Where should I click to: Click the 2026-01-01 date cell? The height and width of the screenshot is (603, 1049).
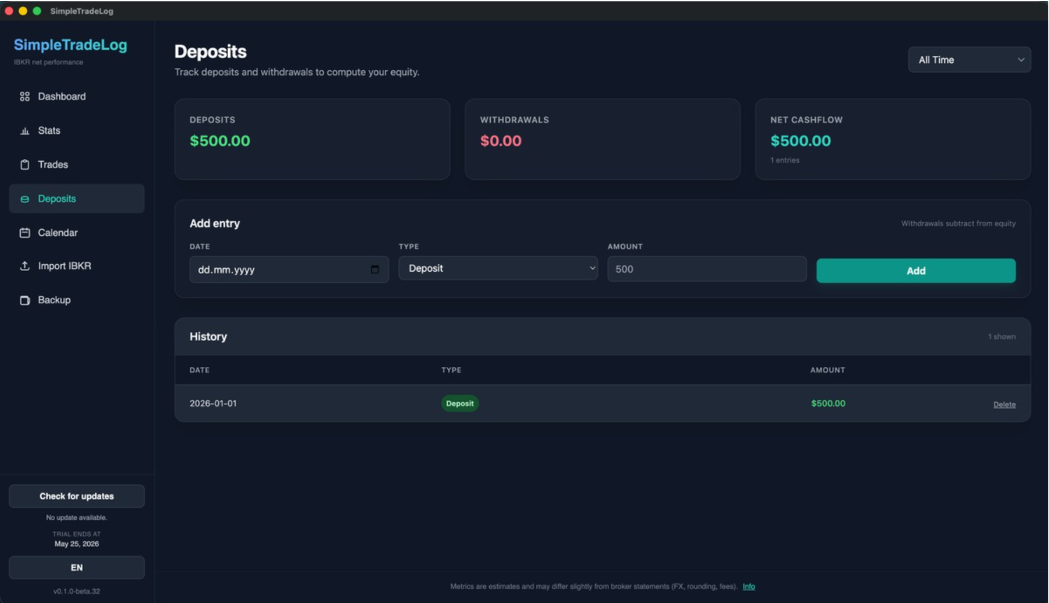(x=213, y=404)
